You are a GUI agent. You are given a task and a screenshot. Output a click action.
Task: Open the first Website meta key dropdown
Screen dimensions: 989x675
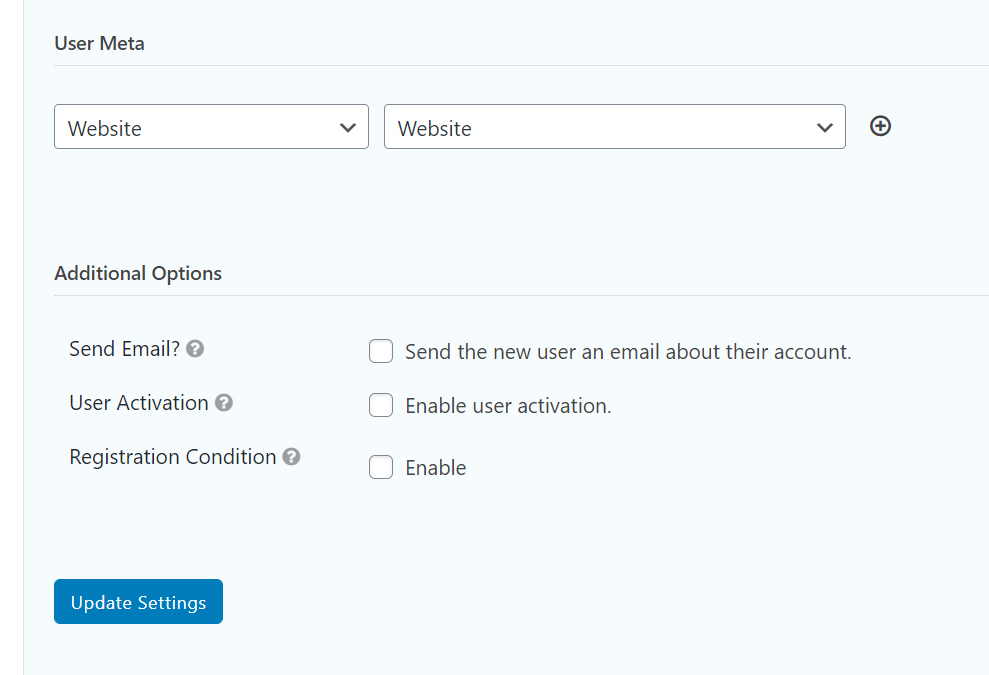[211, 127]
